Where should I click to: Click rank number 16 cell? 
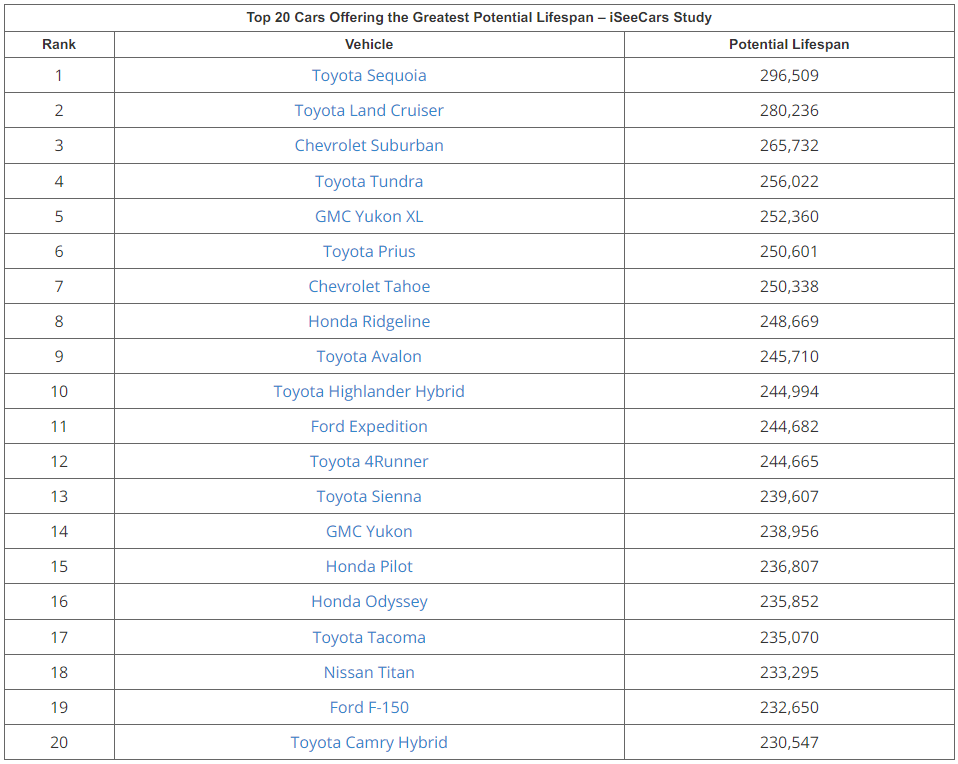point(59,601)
